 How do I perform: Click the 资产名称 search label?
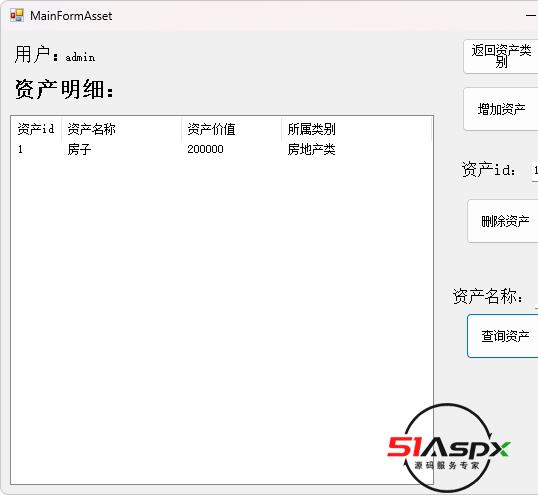(488, 296)
